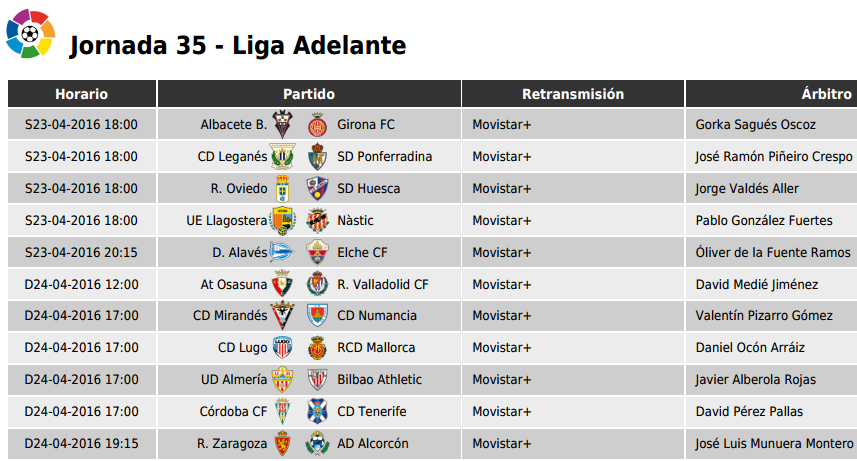The width and height of the screenshot is (857, 461).
Task: Click the Horario column header
Action: (82, 94)
